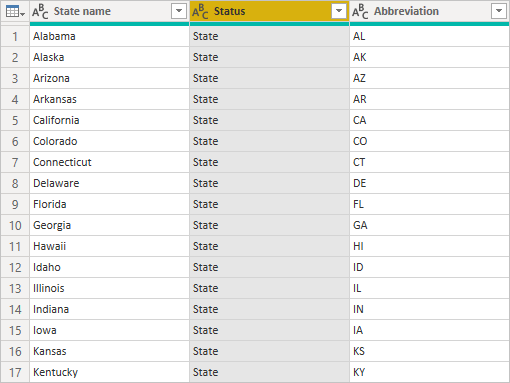The width and height of the screenshot is (510, 383).
Task: Click the CA abbreviation cell
Action: point(429,120)
